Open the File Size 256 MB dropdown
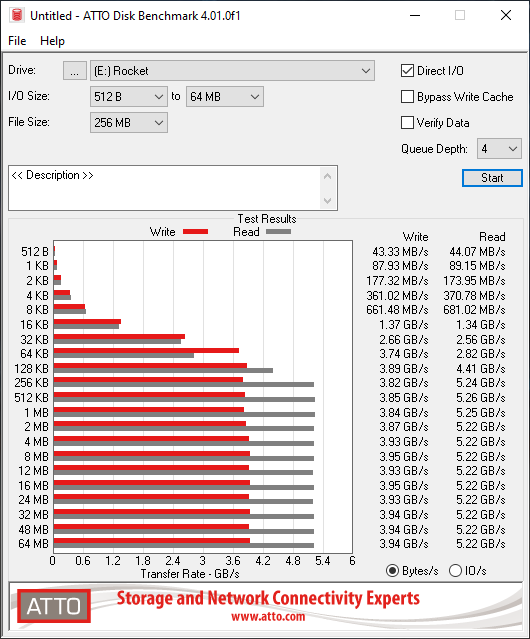The height and width of the screenshot is (639, 530). (x=129, y=123)
